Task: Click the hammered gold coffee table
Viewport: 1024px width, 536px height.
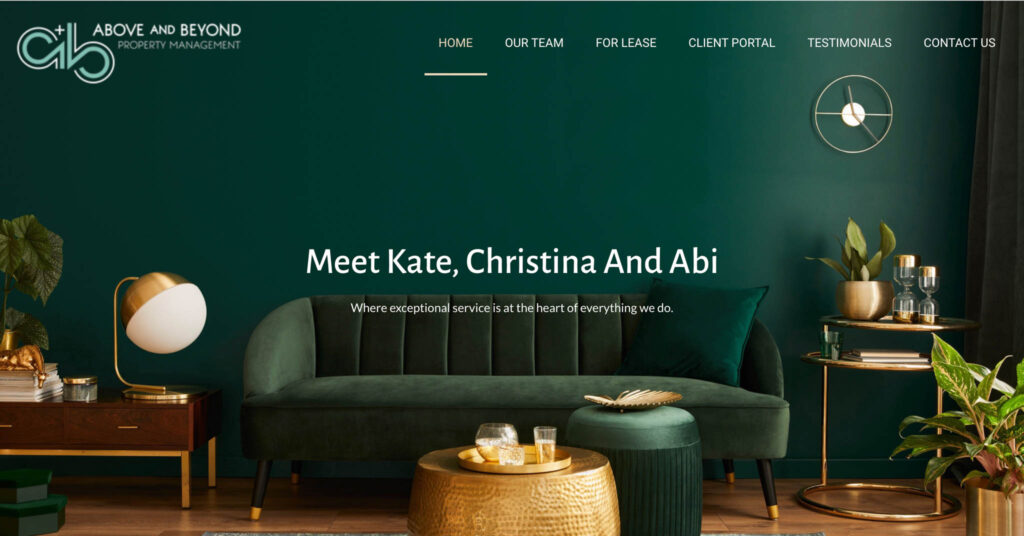Action: click(x=513, y=491)
